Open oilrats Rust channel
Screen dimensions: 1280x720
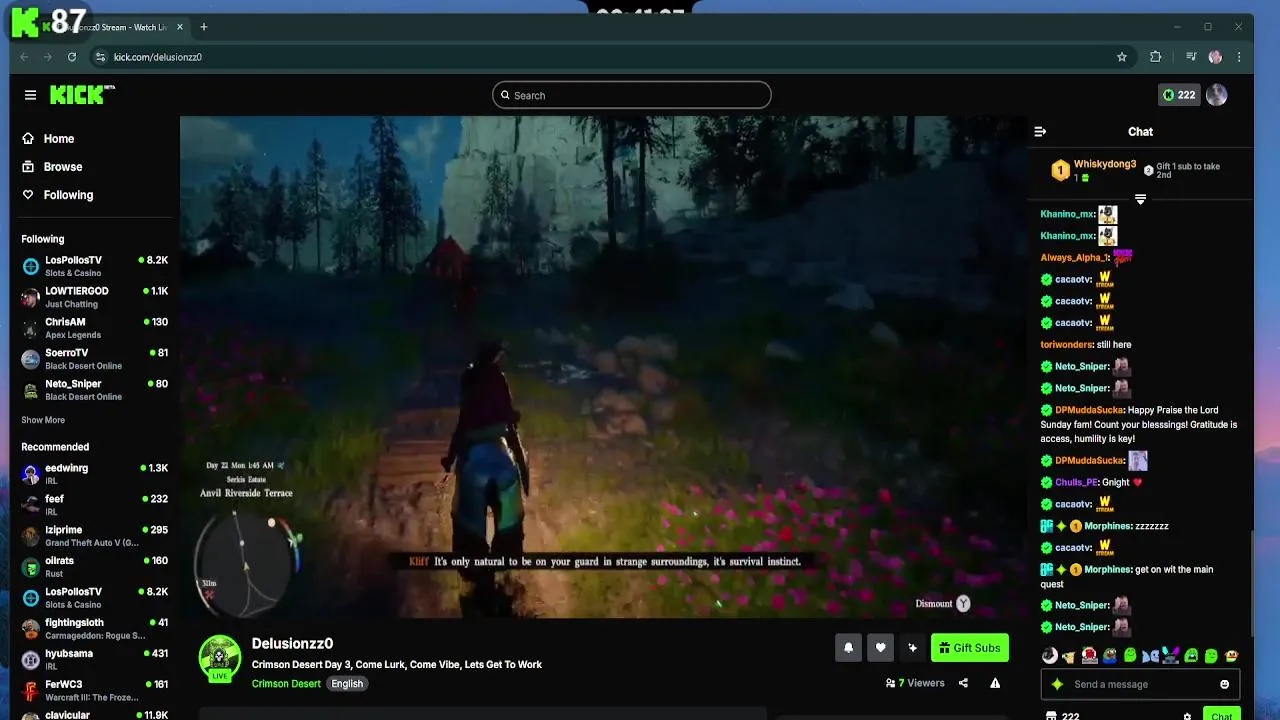(95, 567)
